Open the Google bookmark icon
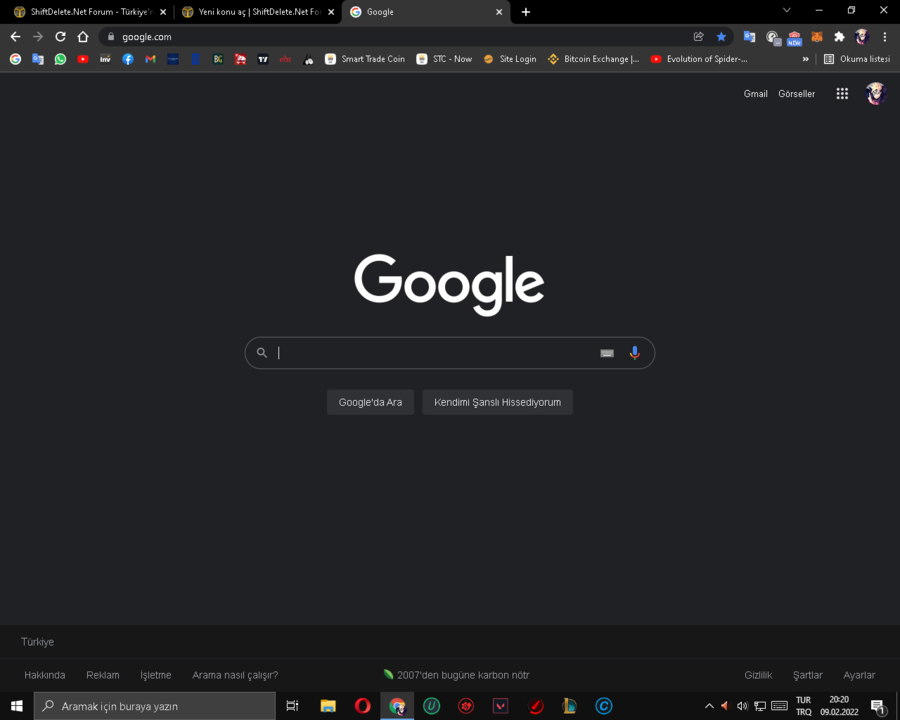This screenshot has width=900, height=720. tap(15, 59)
